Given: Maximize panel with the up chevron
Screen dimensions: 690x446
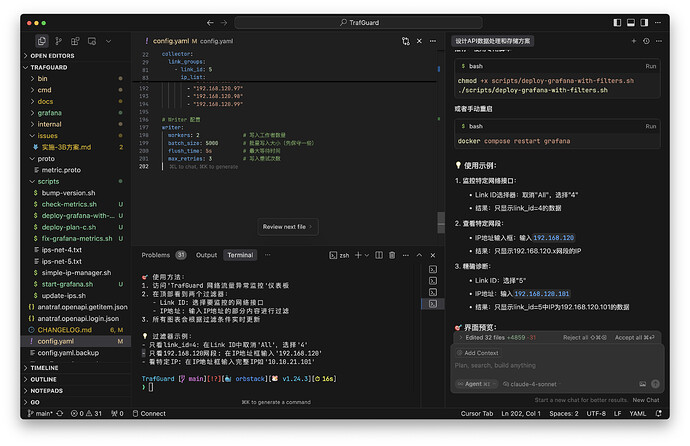Looking at the screenshot, I should [x=419, y=255].
